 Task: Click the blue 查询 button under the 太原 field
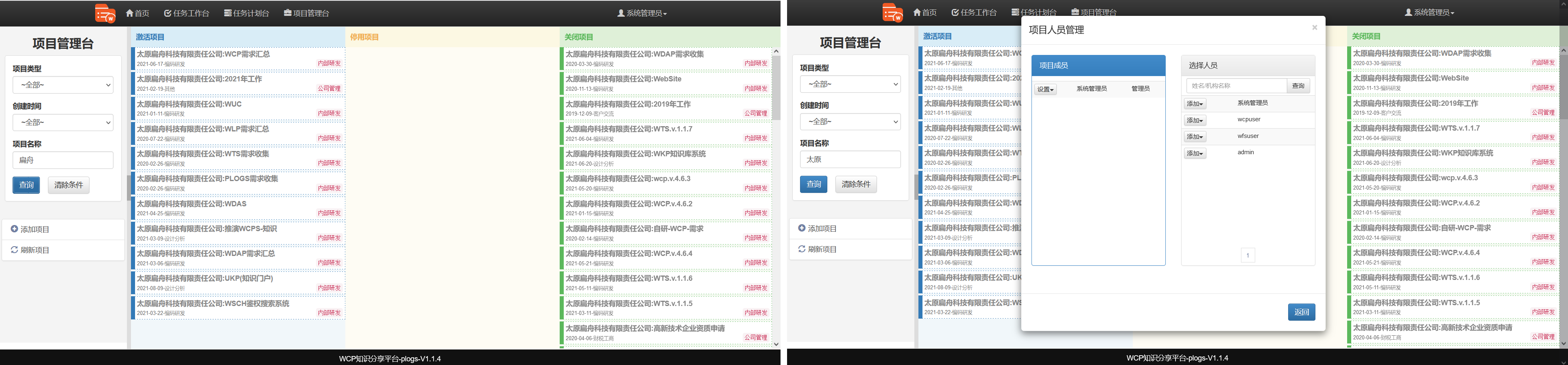tap(814, 184)
